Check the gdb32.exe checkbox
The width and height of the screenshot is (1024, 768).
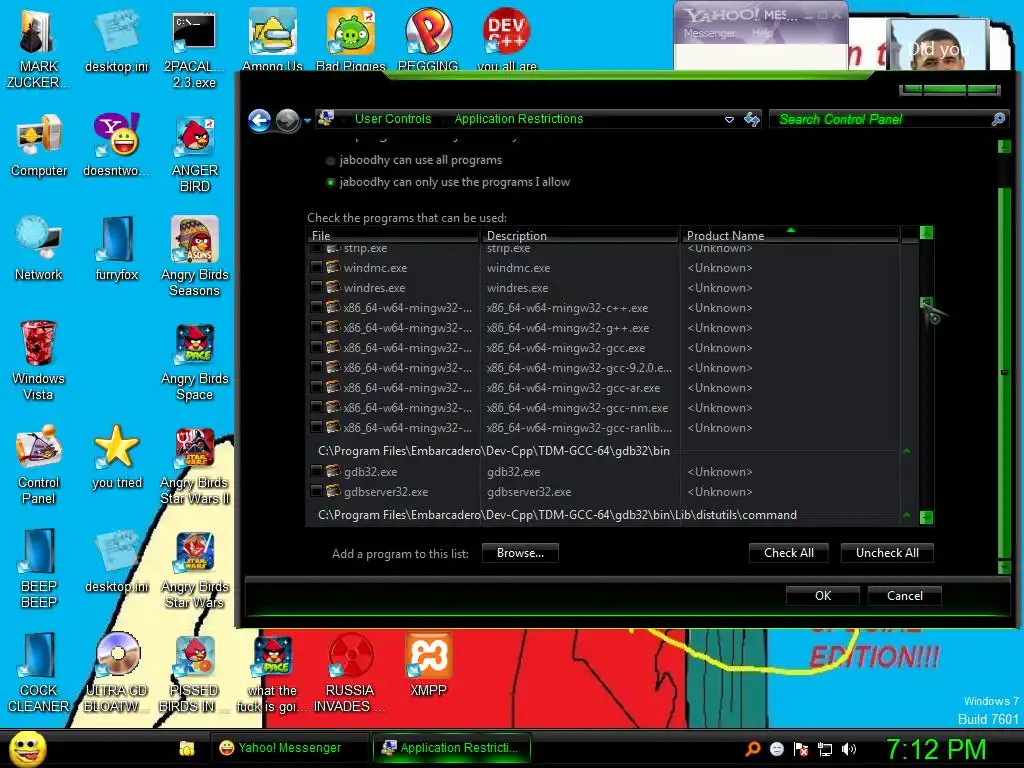point(316,472)
